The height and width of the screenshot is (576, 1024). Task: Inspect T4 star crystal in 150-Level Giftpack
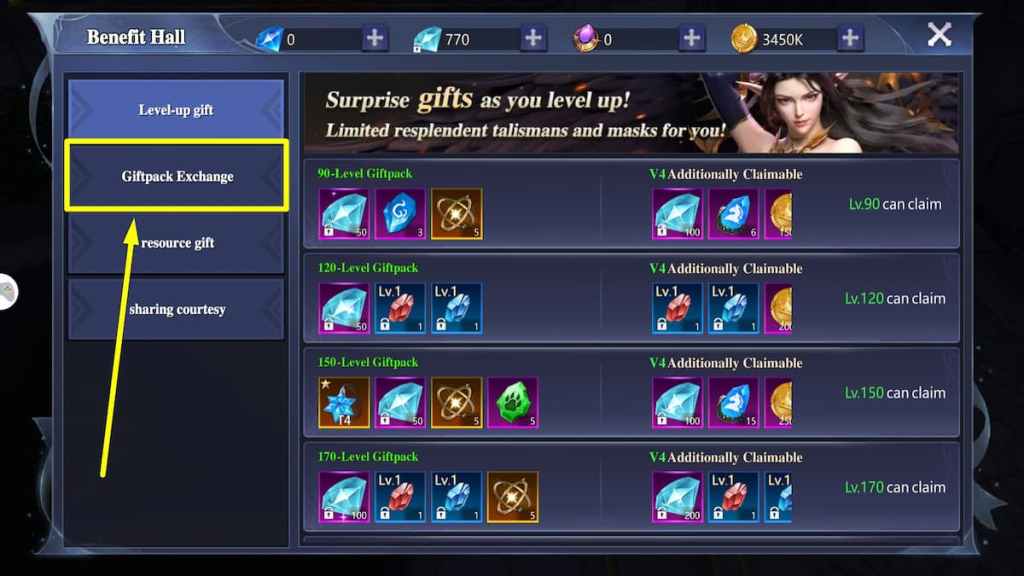(x=344, y=402)
